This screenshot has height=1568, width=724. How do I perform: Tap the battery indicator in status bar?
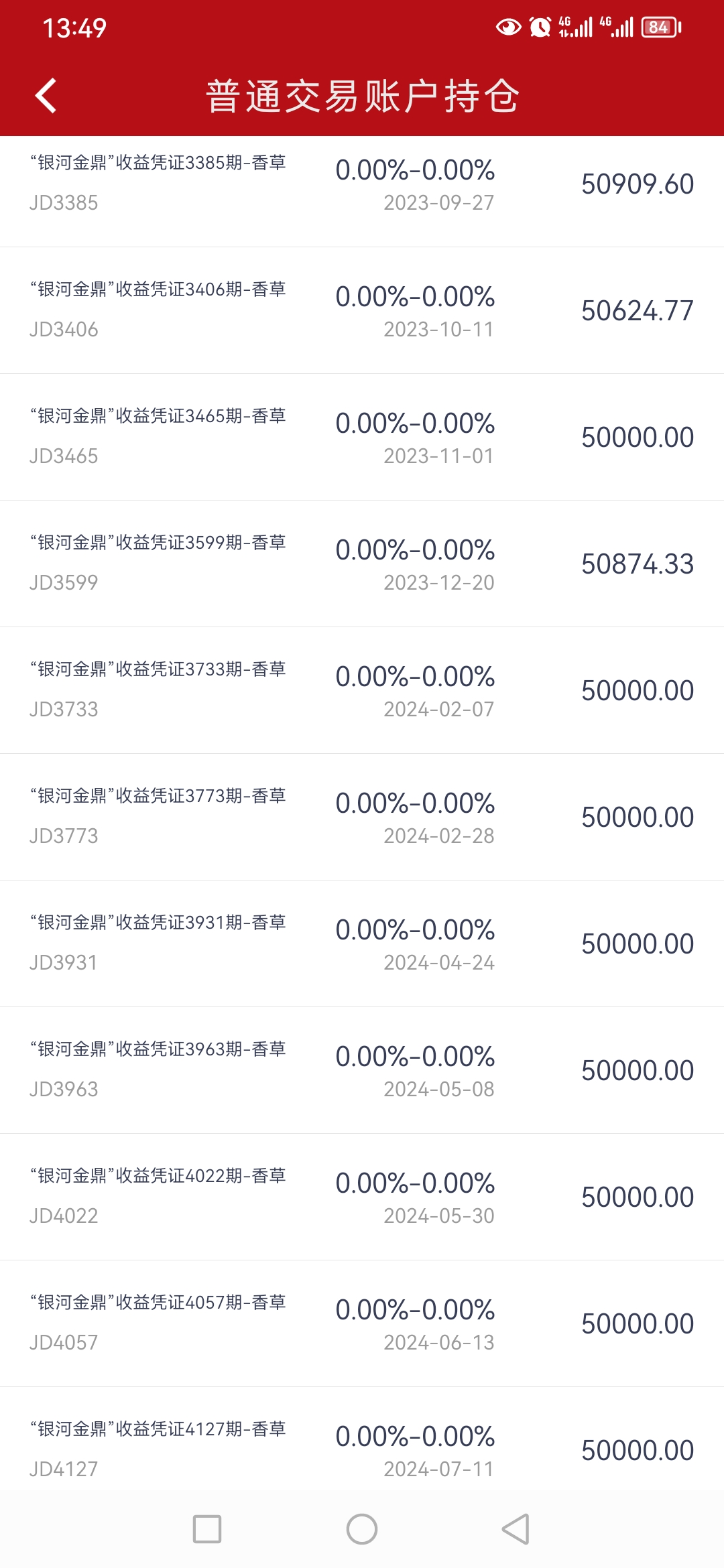[x=661, y=27]
